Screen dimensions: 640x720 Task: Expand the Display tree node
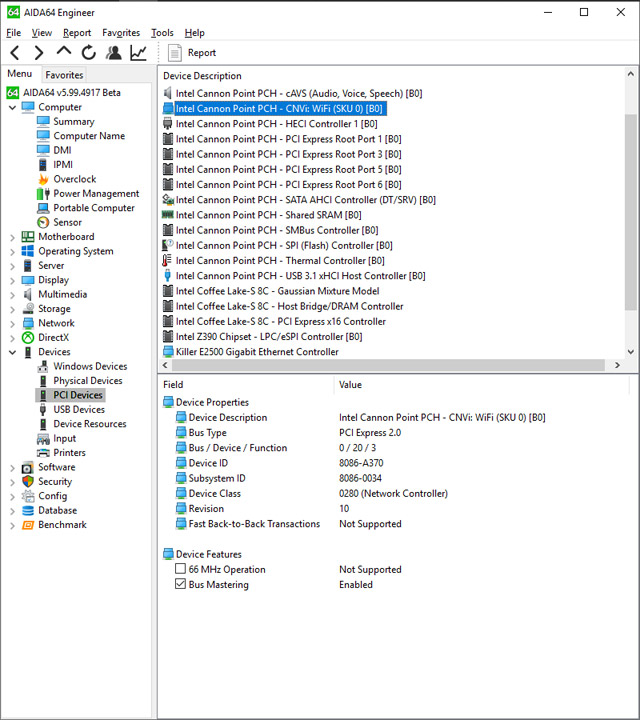(12, 281)
